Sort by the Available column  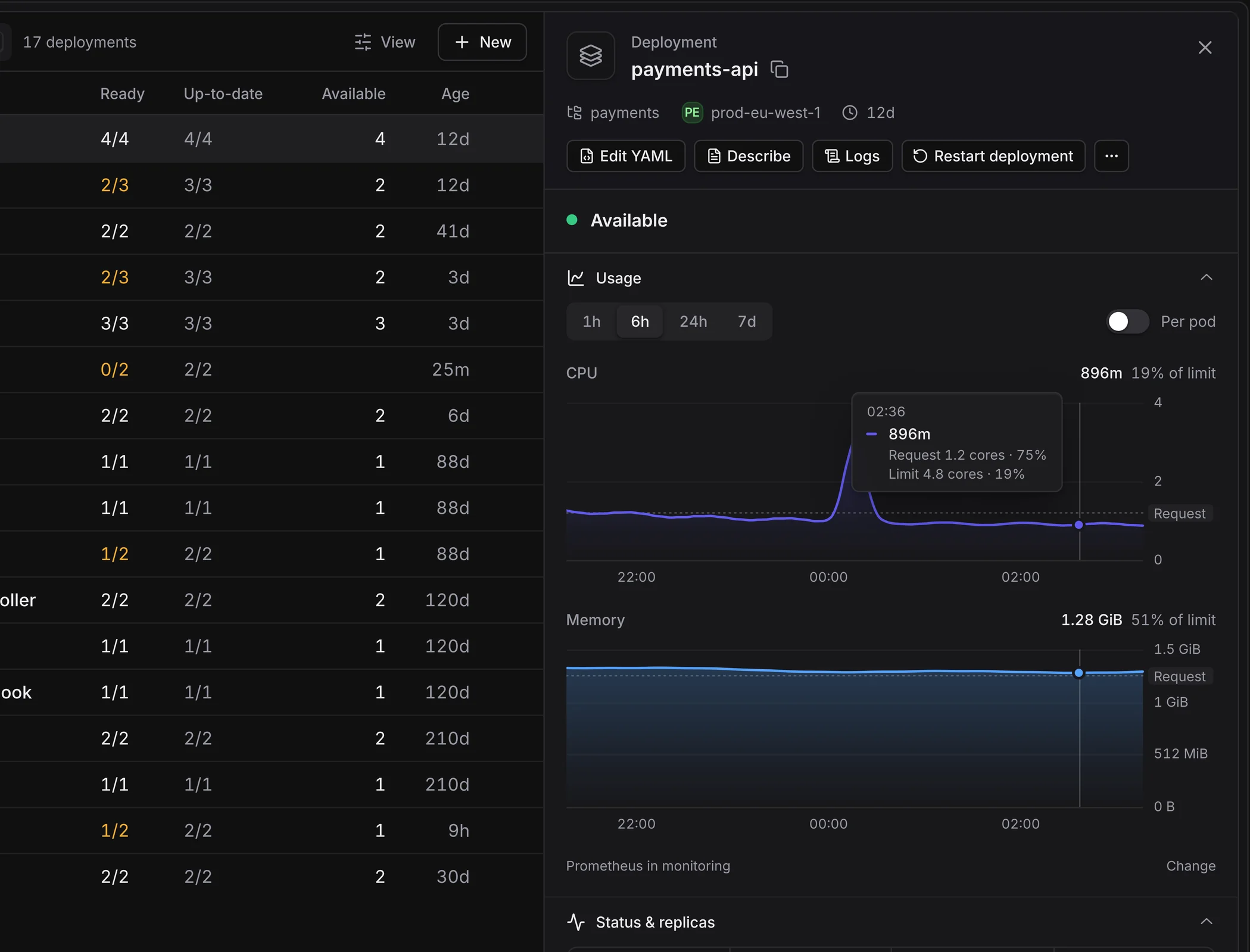point(354,94)
